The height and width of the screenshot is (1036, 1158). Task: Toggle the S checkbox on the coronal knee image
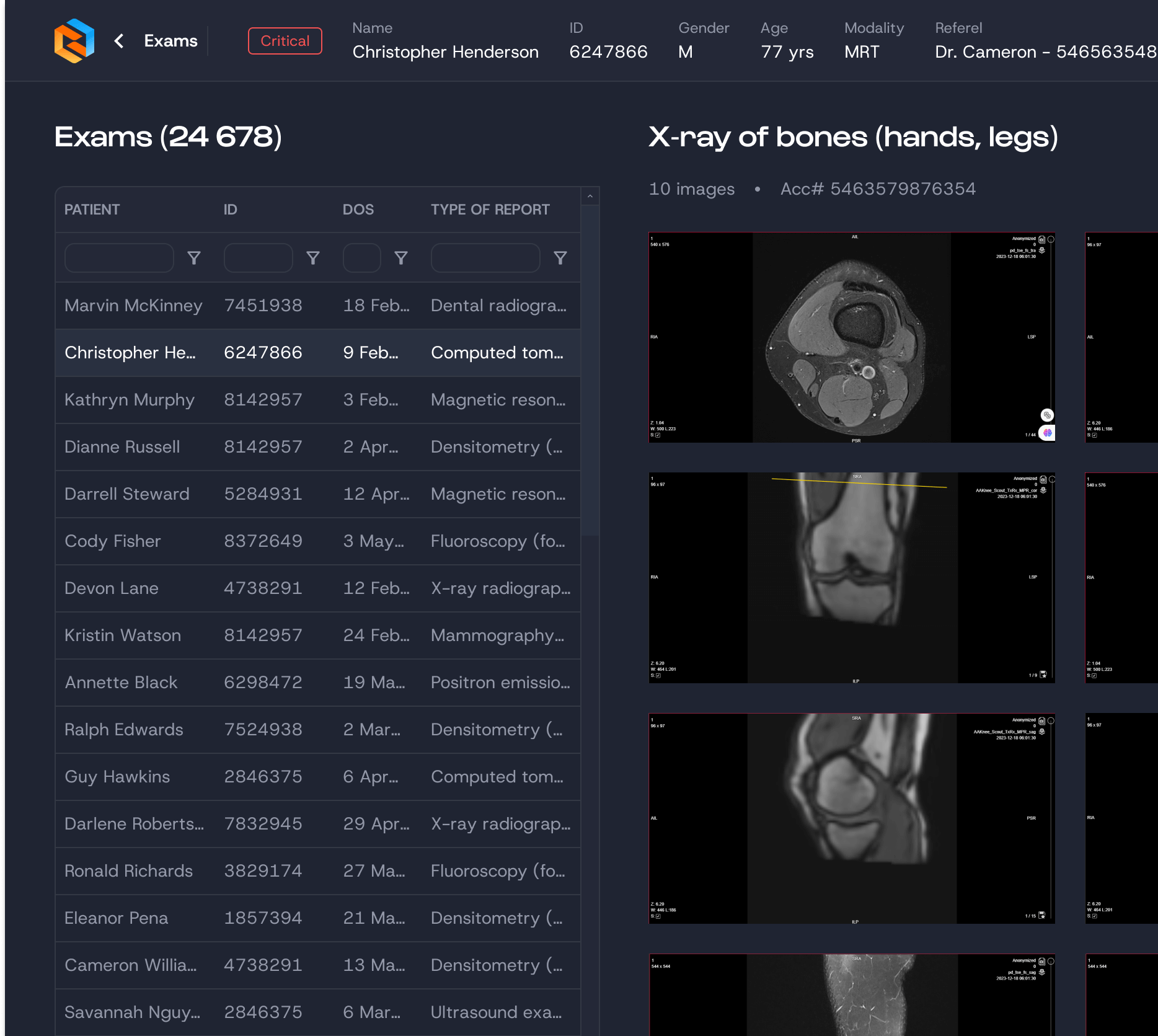coord(658,675)
